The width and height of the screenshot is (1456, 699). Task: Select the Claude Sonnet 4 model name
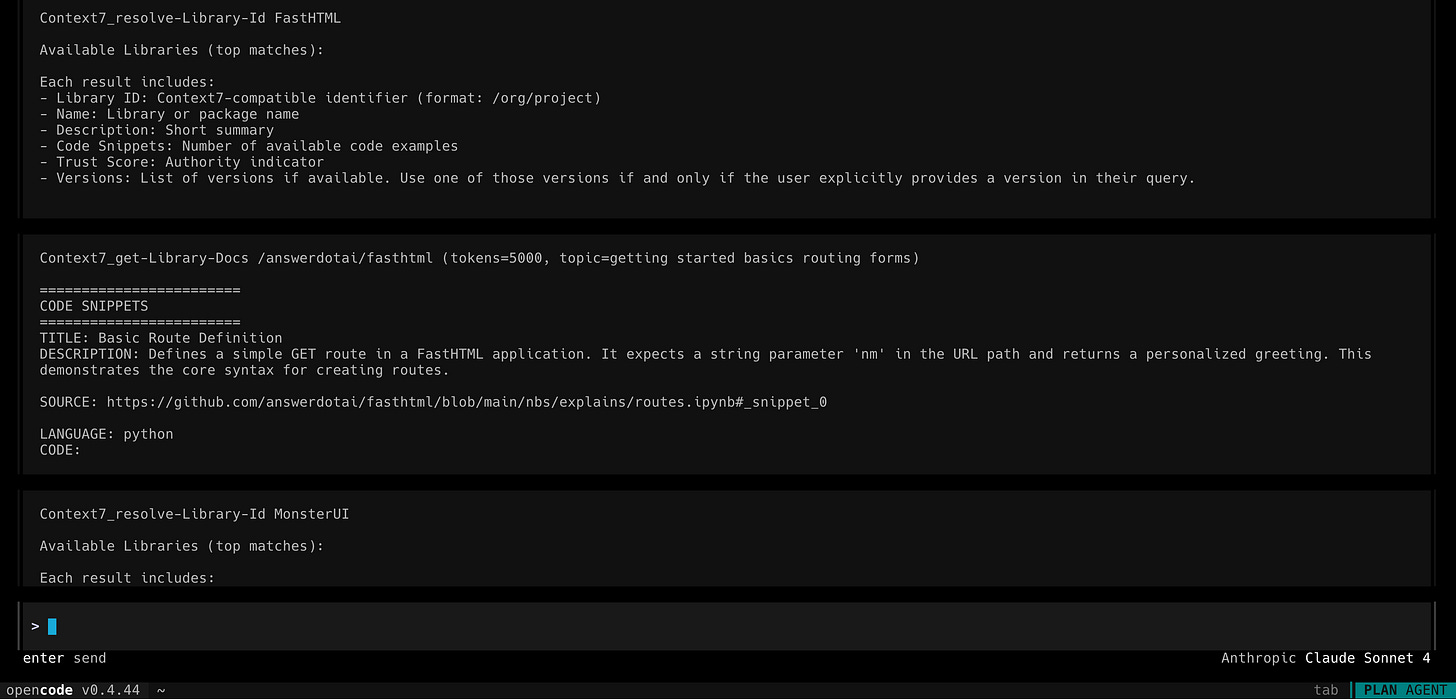1367,658
